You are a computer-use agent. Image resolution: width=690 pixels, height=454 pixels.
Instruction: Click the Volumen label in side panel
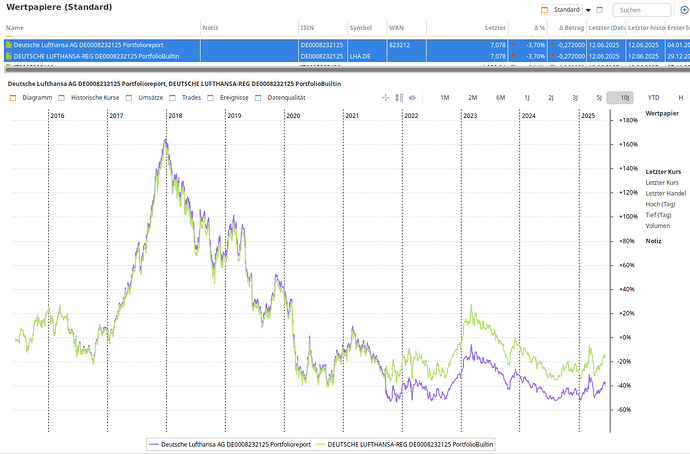pos(658,226)
